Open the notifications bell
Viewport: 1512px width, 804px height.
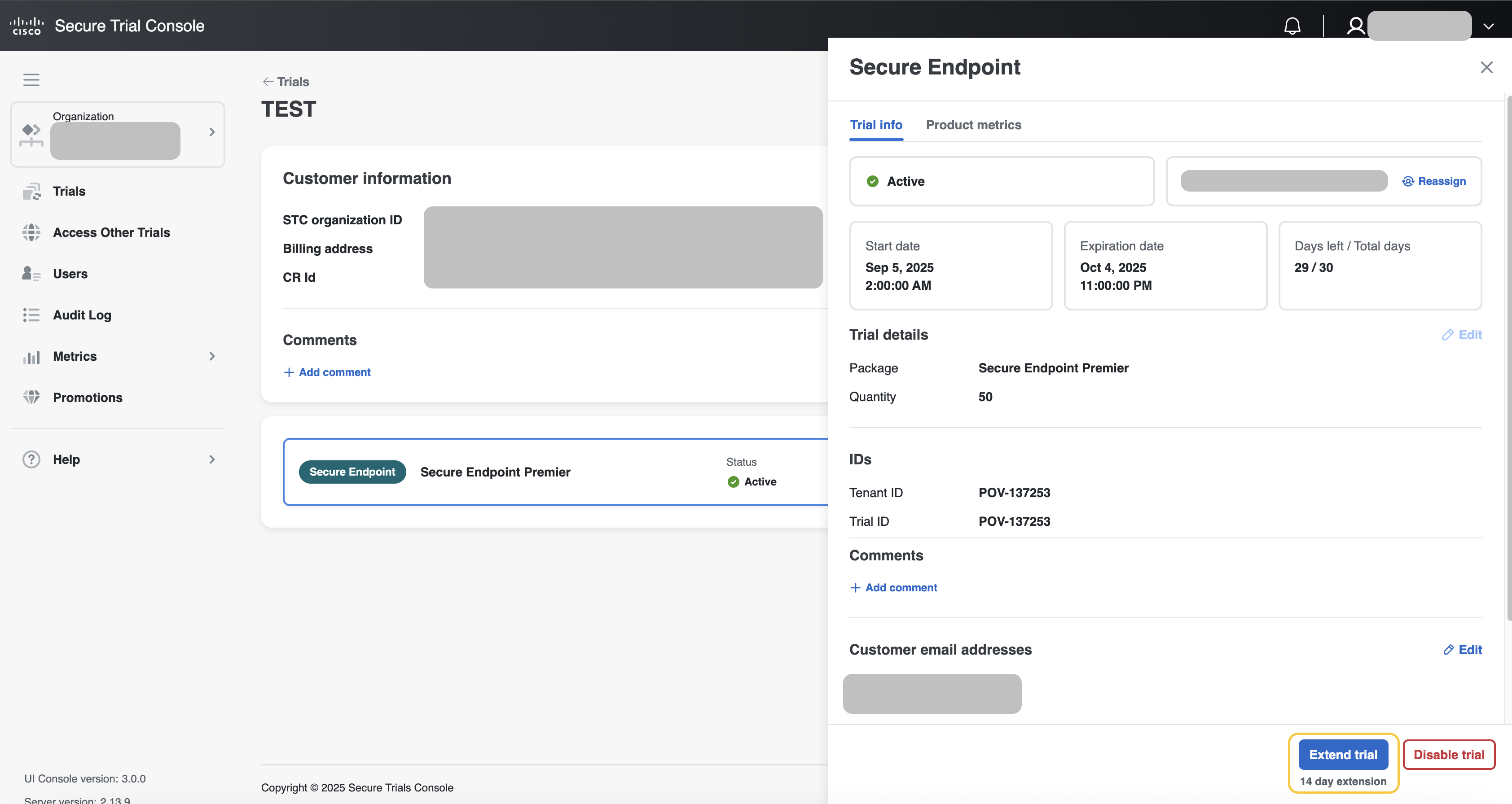tap(1292, 26)
